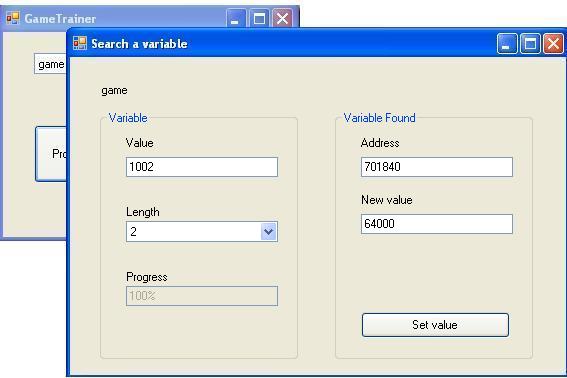
Task: Open the Length dropdown arrow
Action: (268, 232)
